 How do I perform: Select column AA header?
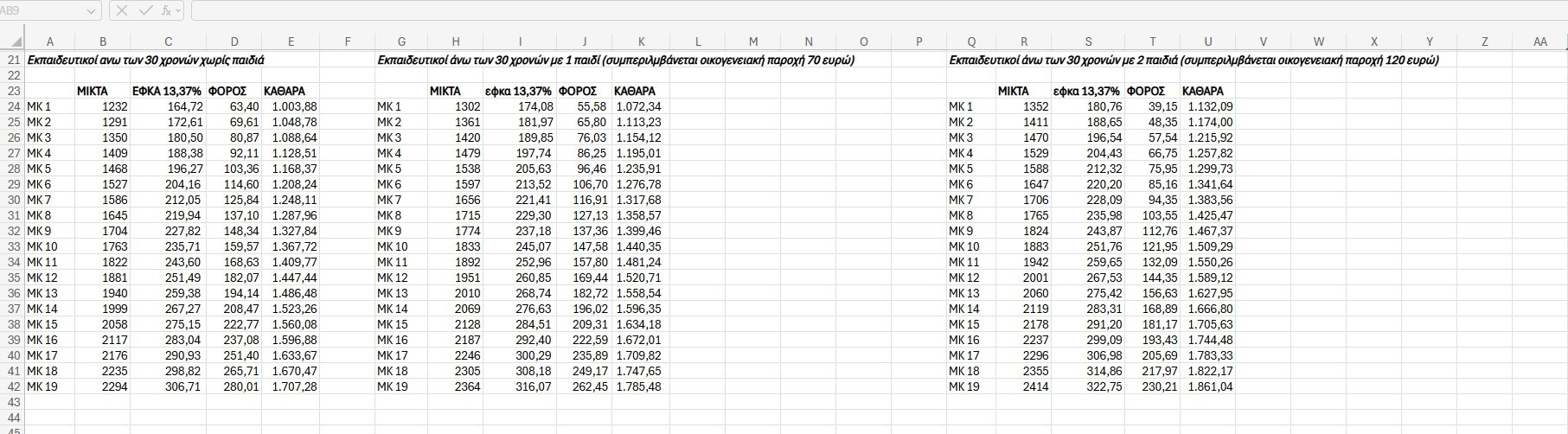pos(1539,41)
